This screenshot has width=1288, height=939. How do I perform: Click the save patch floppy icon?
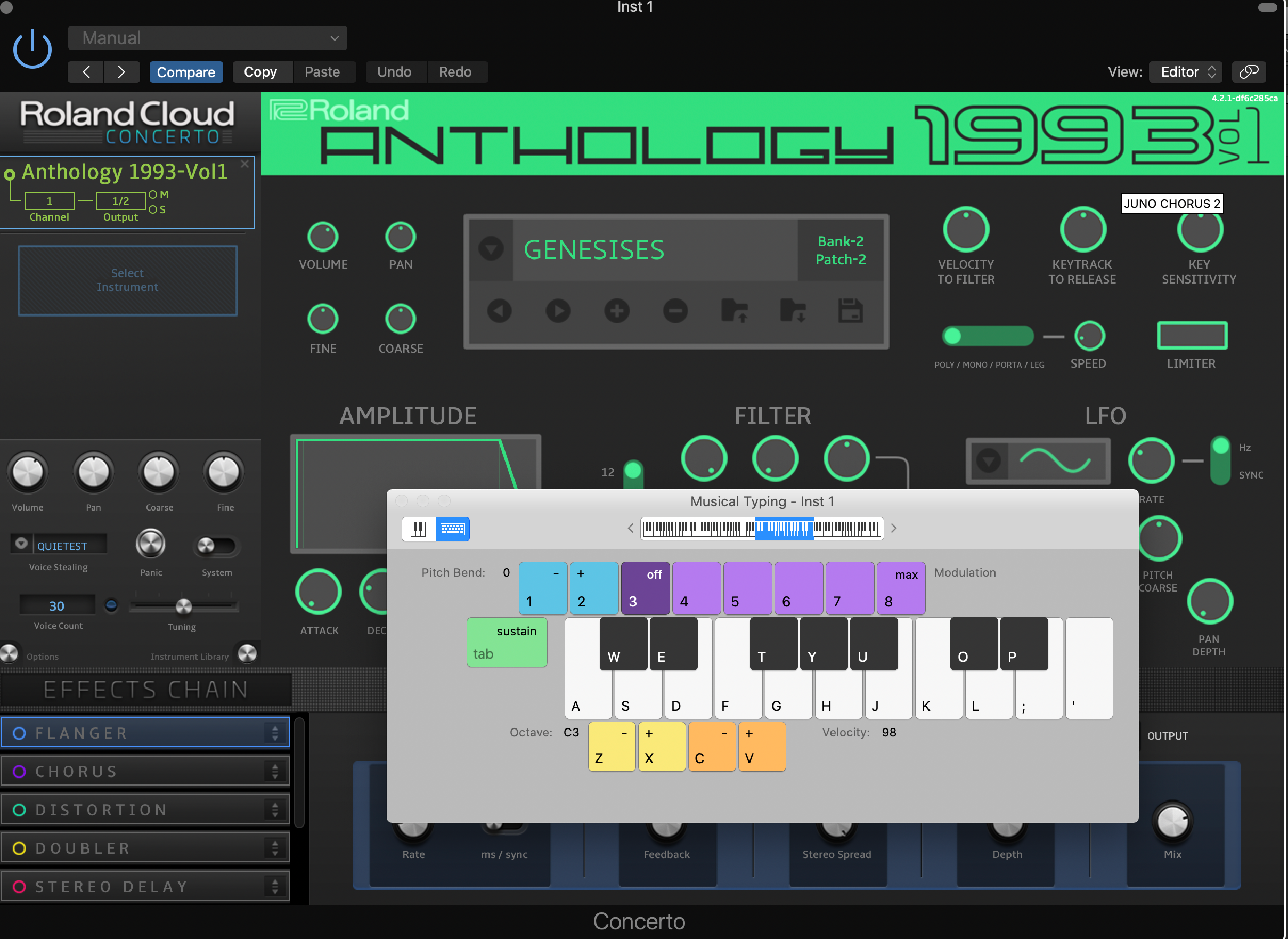click(850, 311)
